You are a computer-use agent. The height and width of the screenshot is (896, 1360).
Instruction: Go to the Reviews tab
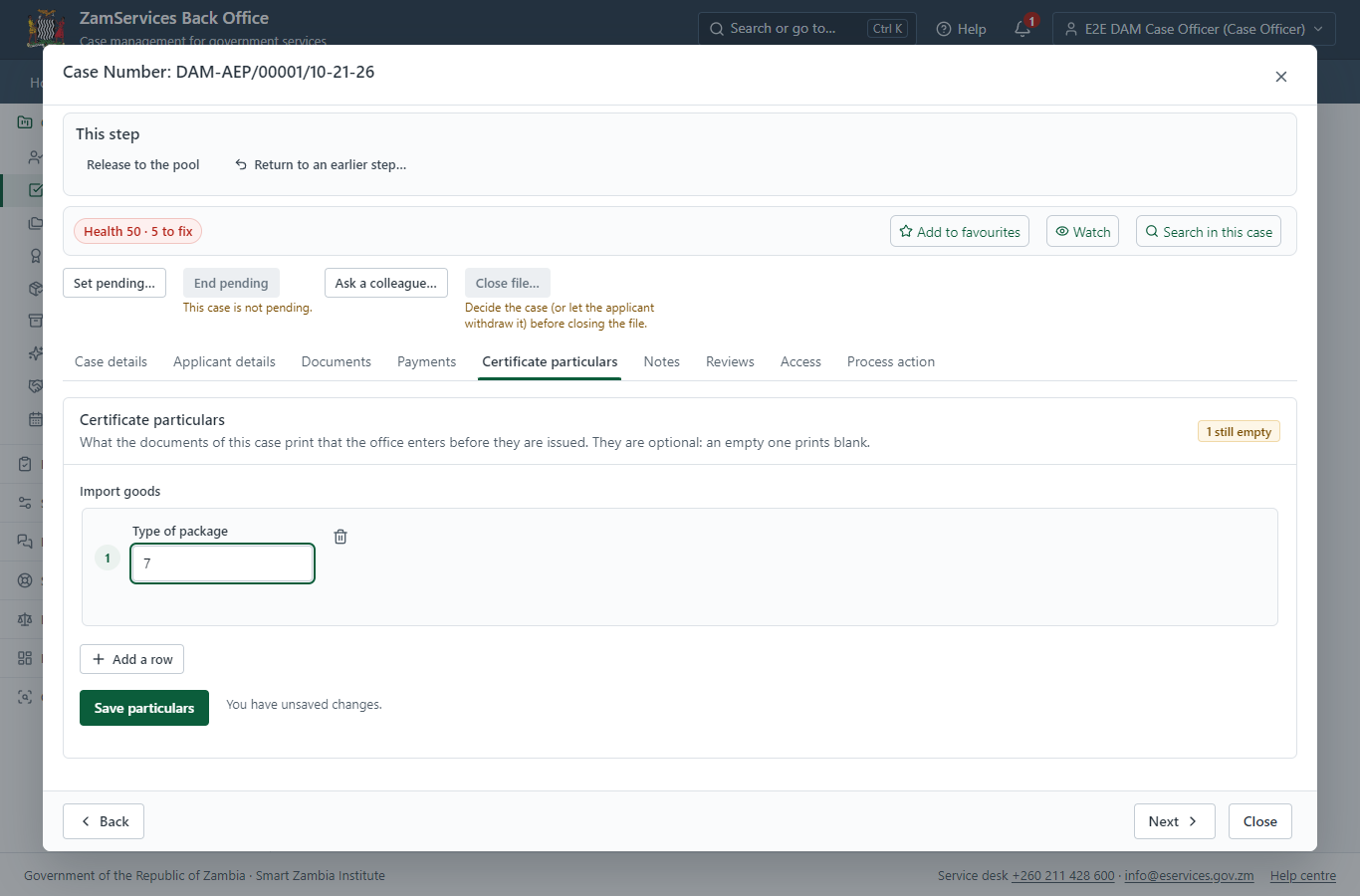click(730, 361)
